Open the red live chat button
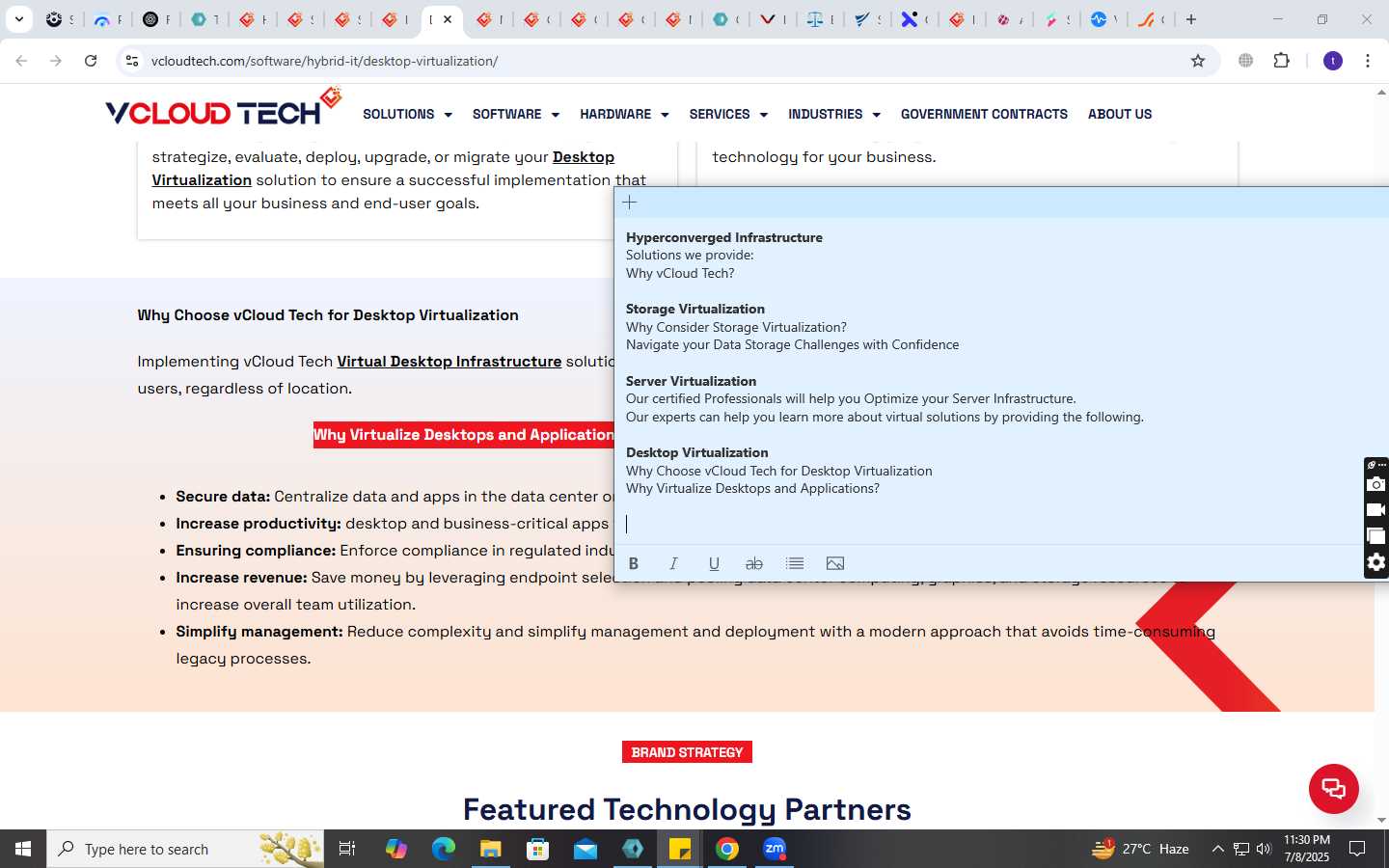 (x=1333, y=789)
